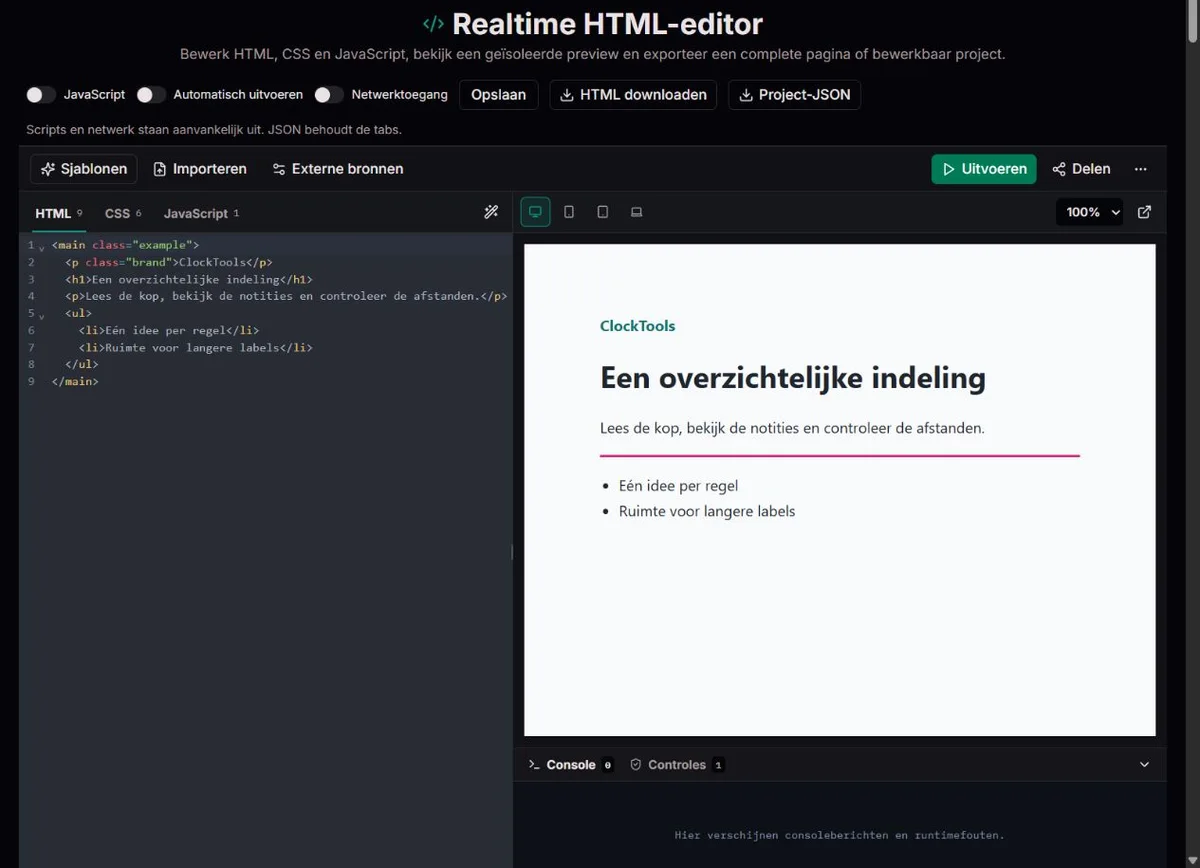The image size is (1200, 868).
Task: Switch to the CSS tab
Action: click(123, 213)
